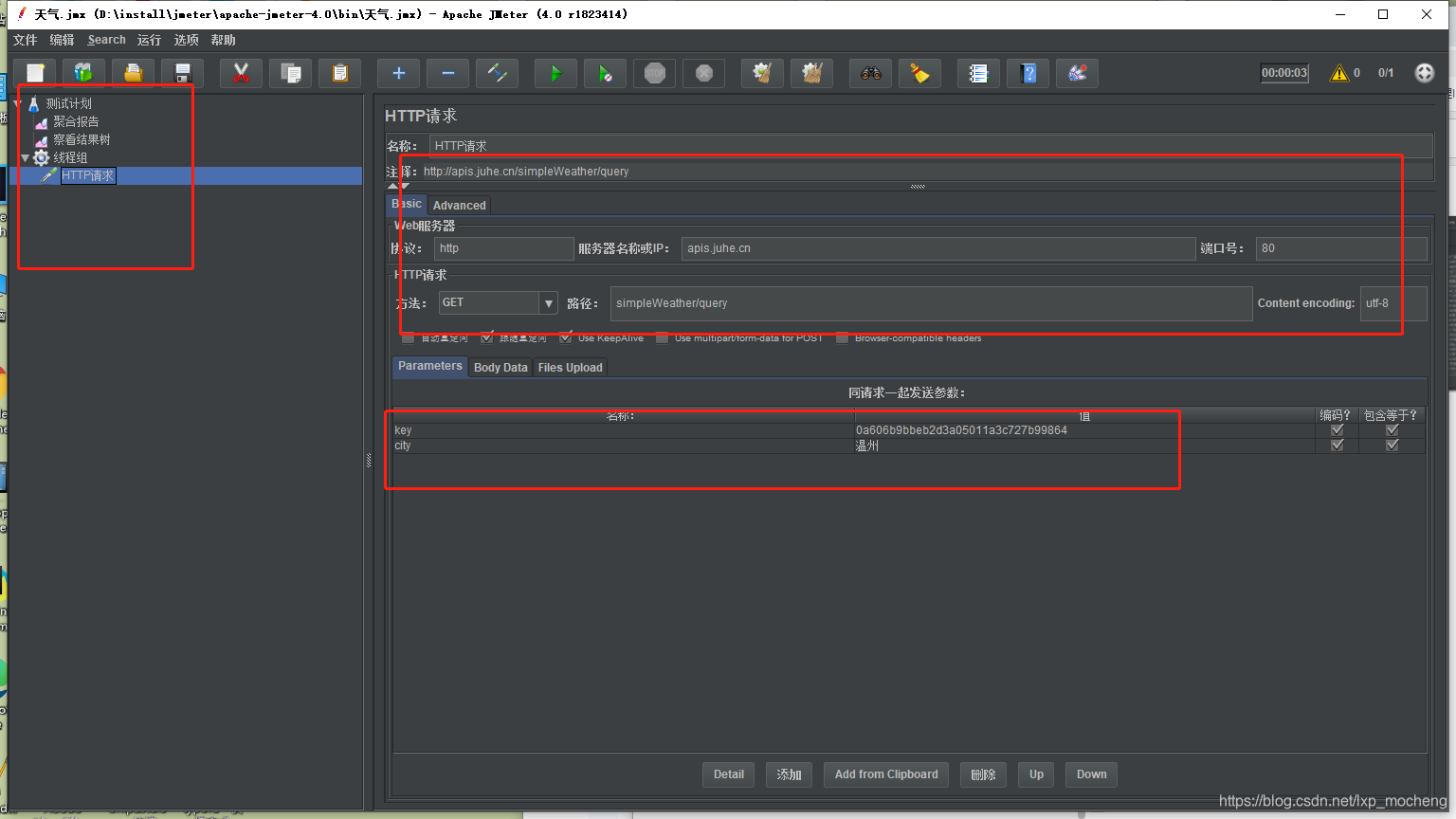Click Start no pauses icon
The height and width of the screenshot is (819, 1456).
[605, 73]
